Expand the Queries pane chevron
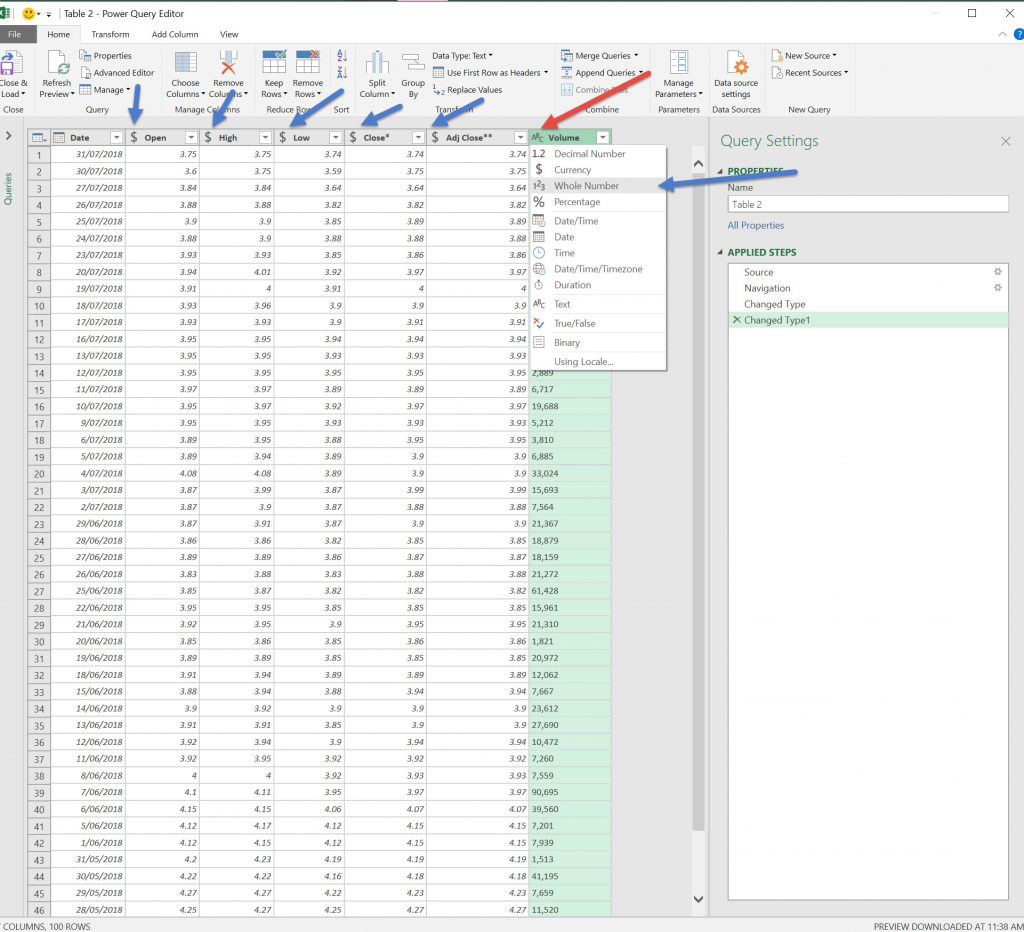1024x932 pixels. click(8, 136)
